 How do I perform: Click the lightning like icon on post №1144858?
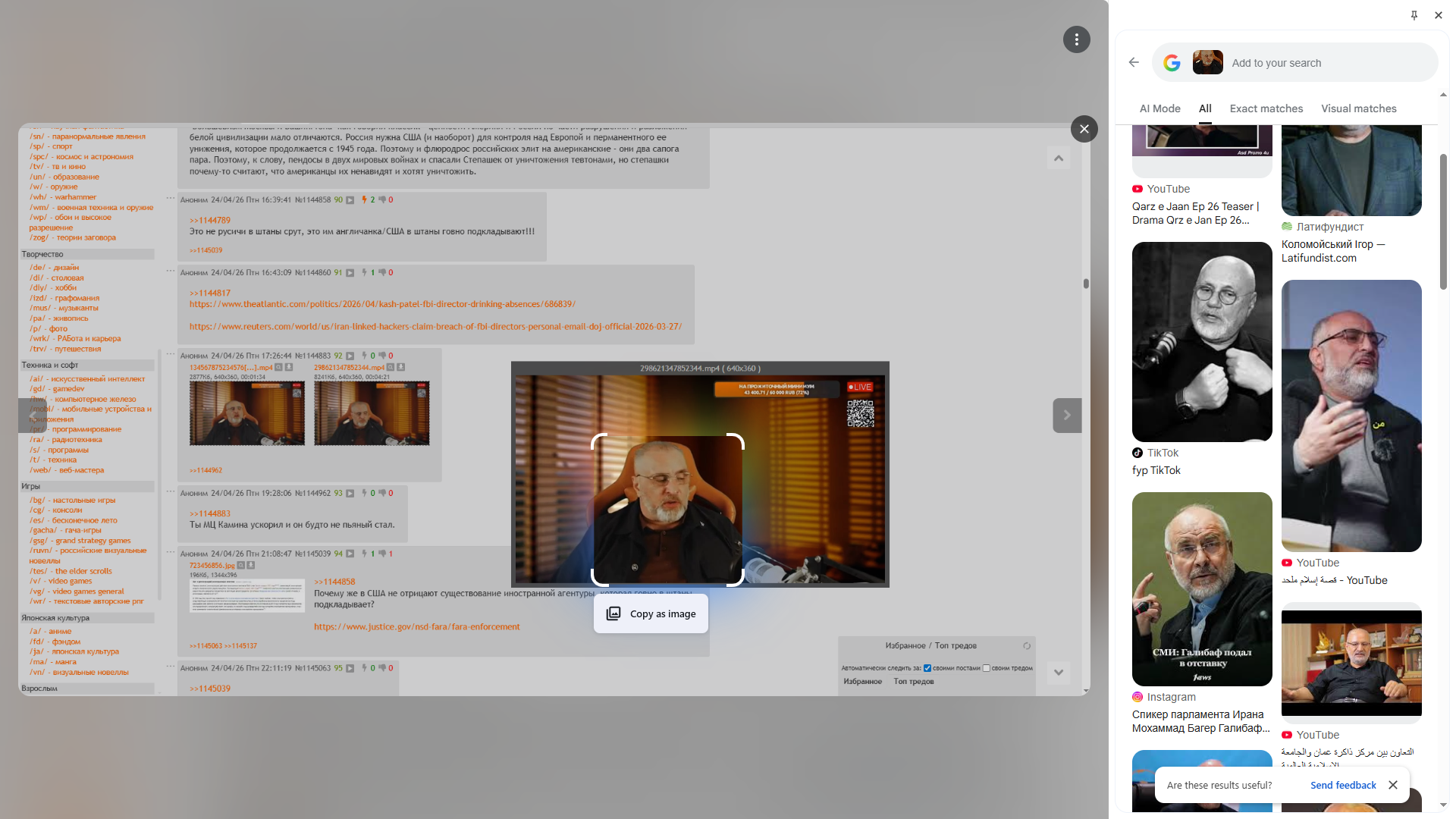point(365,200)
